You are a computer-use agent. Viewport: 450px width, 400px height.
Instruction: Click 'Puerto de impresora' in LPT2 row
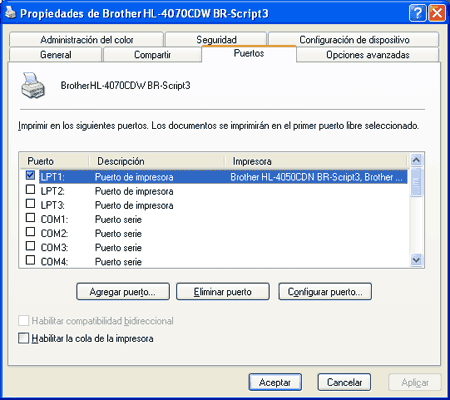click(134, 191)
